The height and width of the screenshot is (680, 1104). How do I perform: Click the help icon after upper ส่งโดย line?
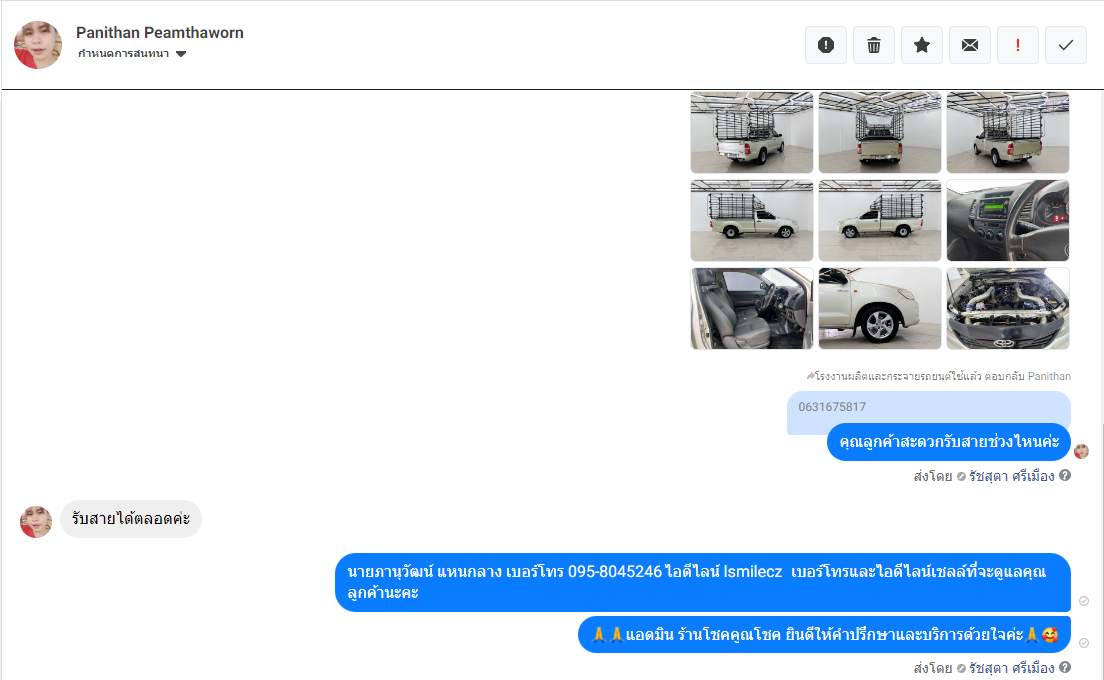click(x=1065, y=475)
